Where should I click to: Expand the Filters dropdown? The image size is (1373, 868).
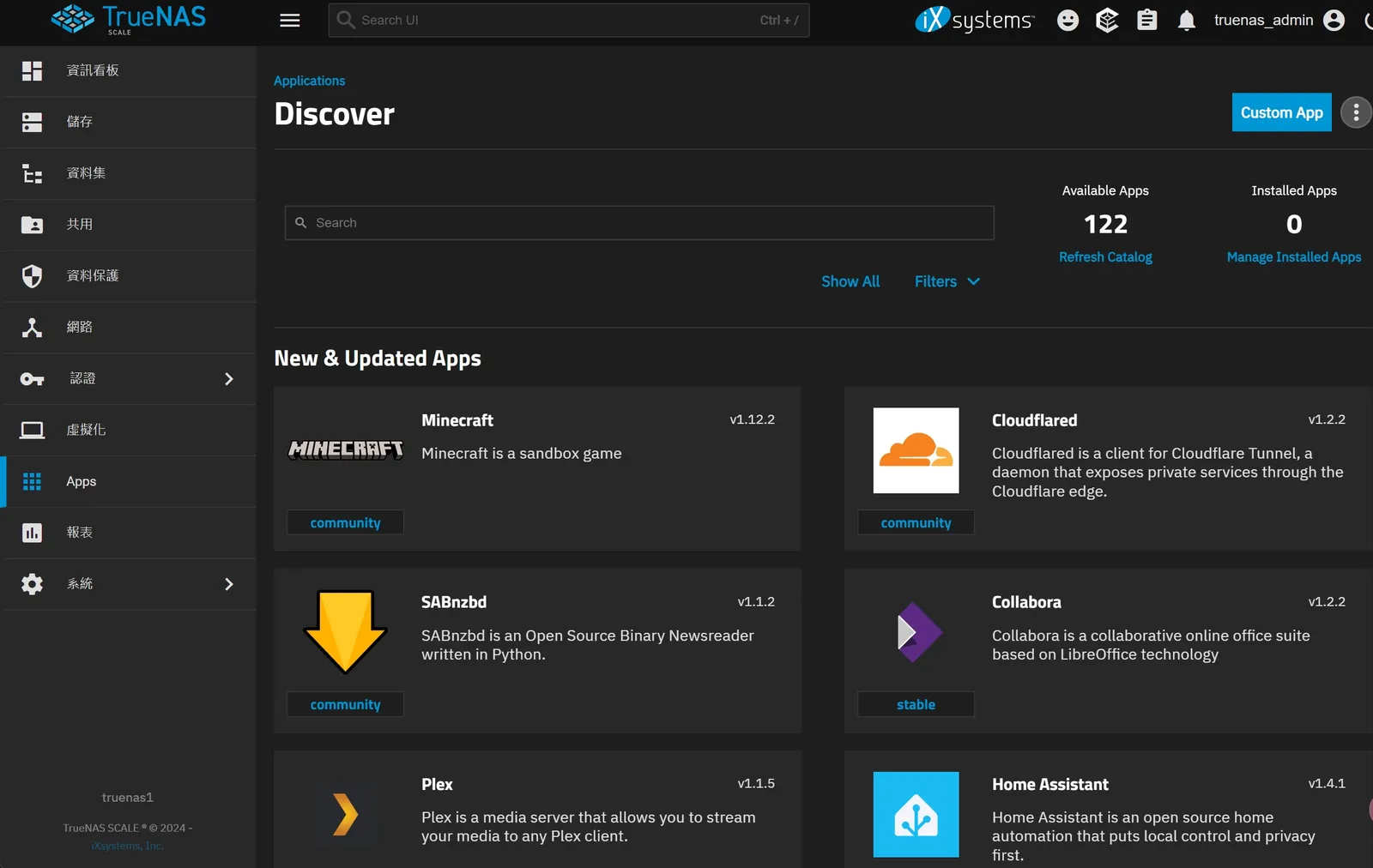coord(947,281)
